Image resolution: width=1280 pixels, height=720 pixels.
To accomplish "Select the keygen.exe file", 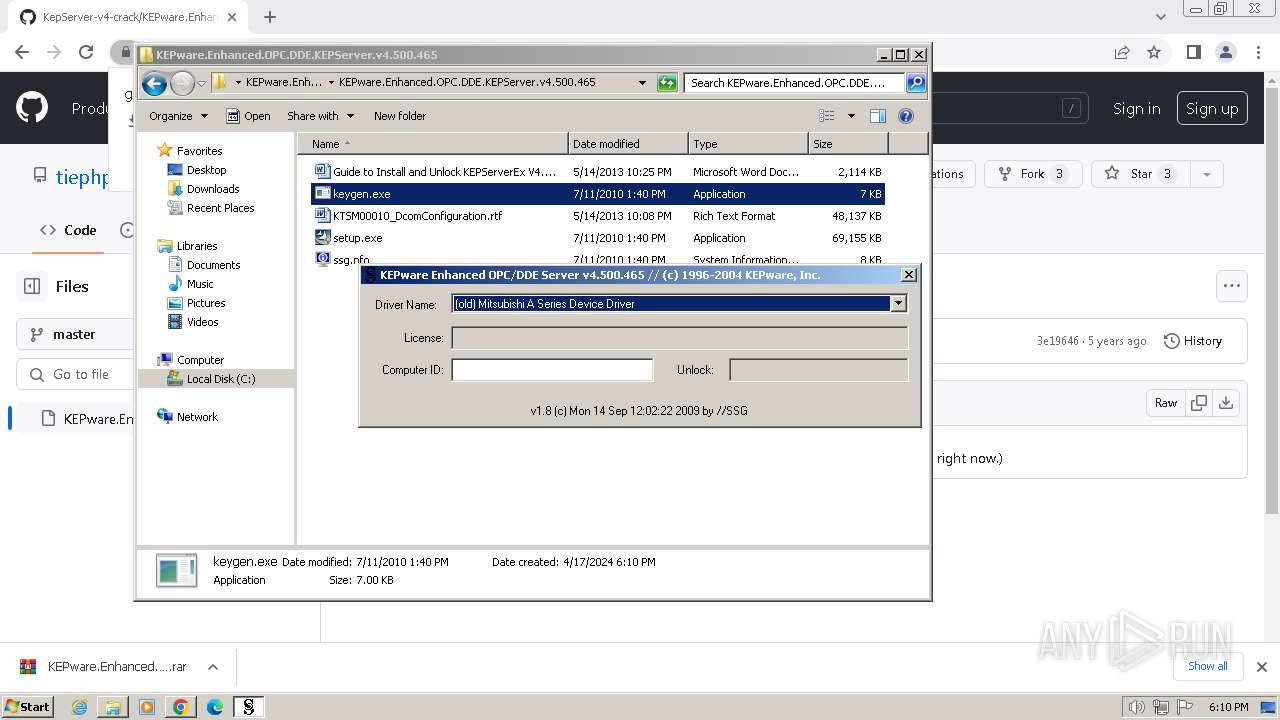I will click(x=598, y=194).
